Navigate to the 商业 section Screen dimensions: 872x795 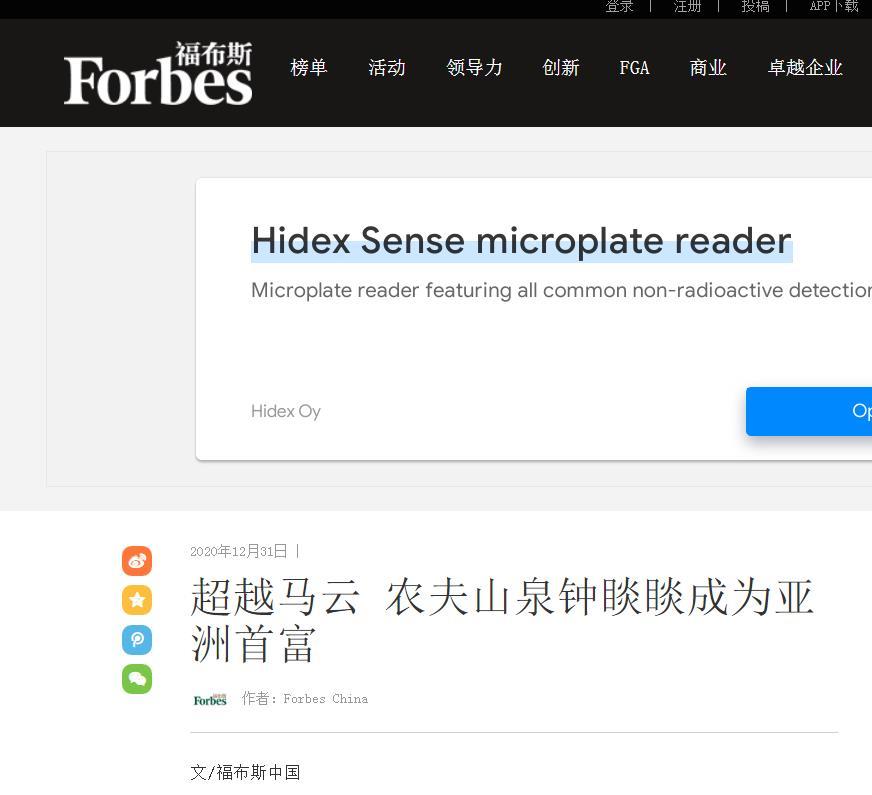point(708,68)
